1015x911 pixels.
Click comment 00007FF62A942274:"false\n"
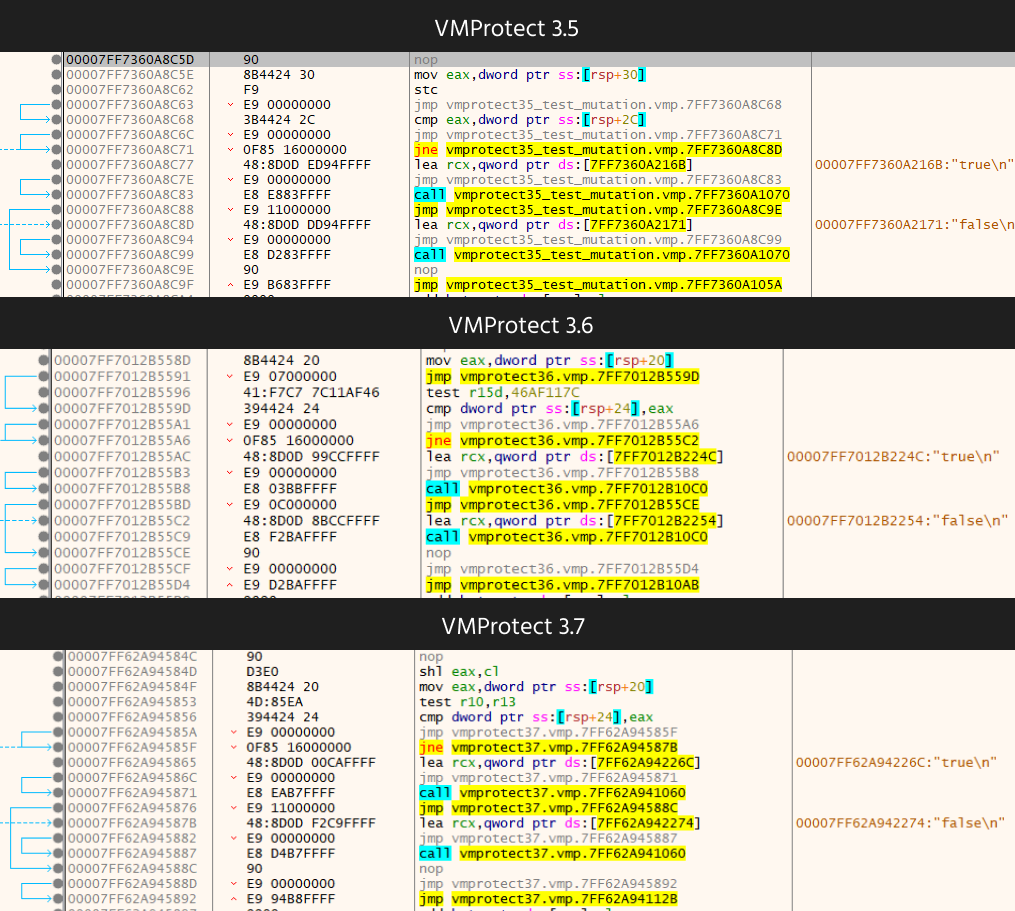coord(900,823)
